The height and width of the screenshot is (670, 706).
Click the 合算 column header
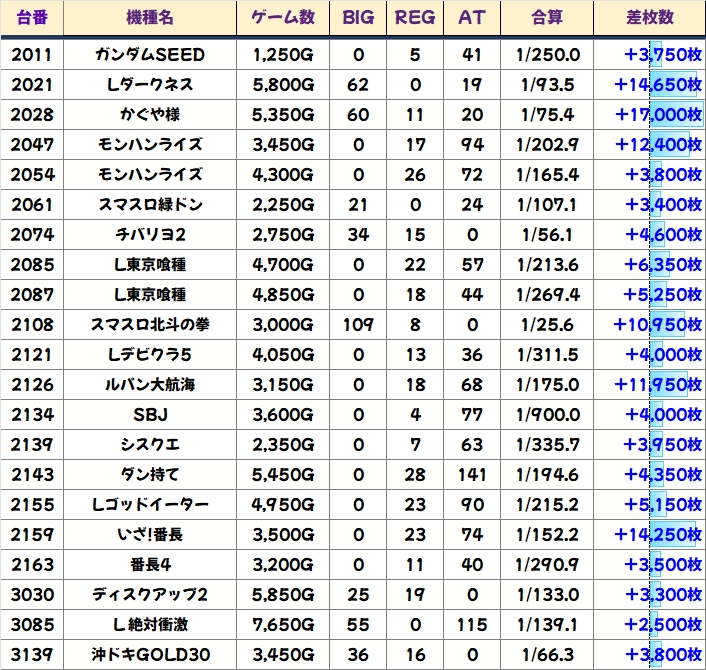point(547,18)
